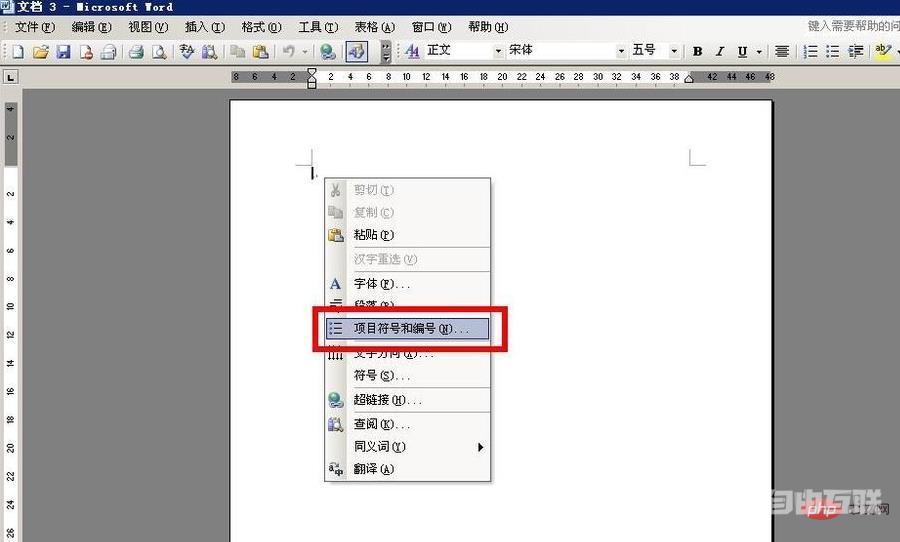The height and width of the screenshot is (542, 900).
Task: Click the Insert Hyperlink globe icon in the toolbar
Action: pyautogui.click(x=327, y=51)
